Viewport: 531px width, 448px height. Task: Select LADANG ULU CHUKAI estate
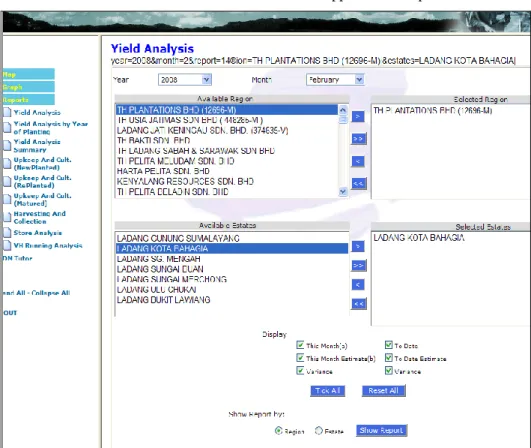[x=232, y=290]
